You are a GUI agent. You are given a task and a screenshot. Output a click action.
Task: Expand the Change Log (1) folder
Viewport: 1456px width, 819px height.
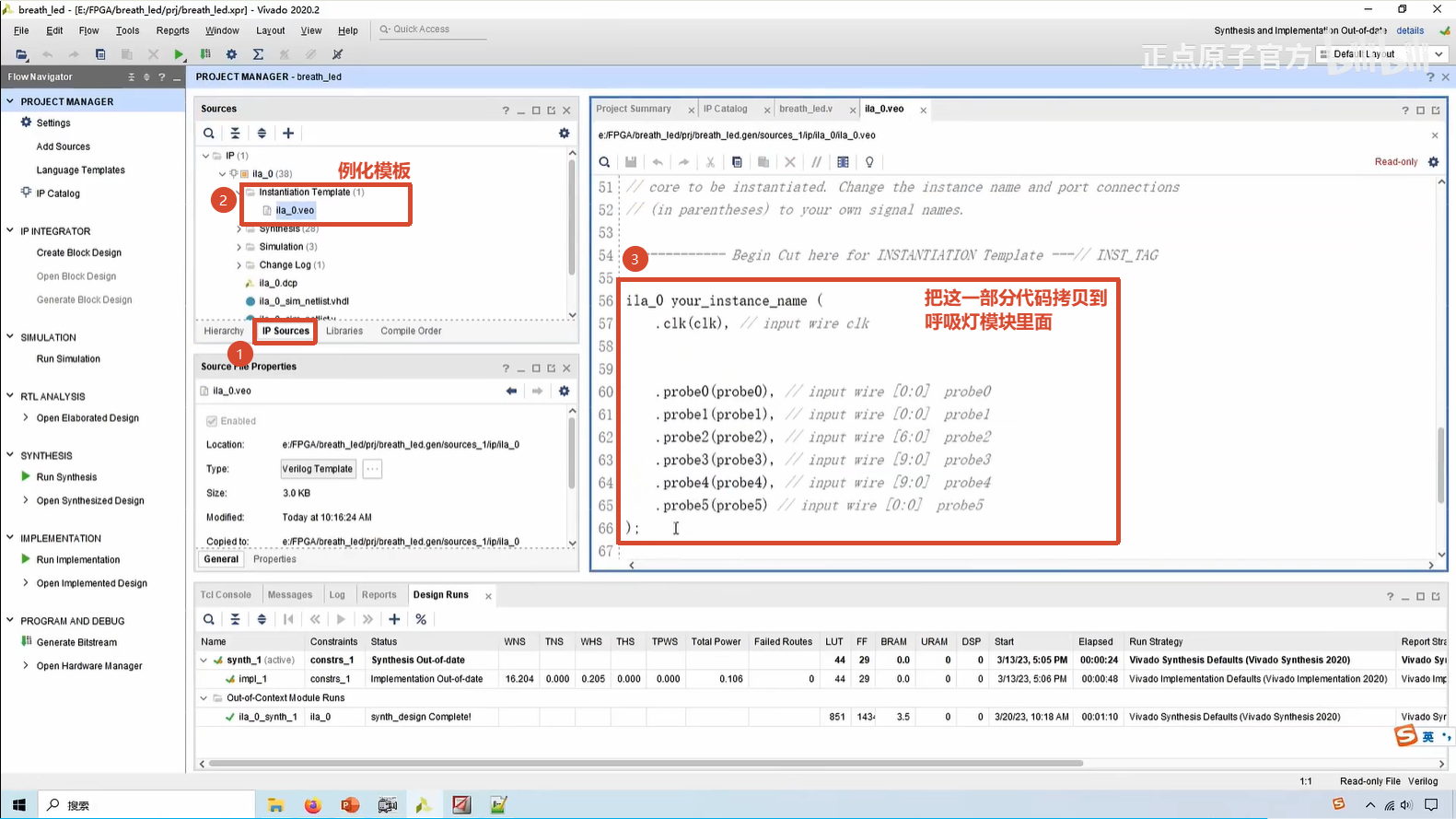click(239, 265)
